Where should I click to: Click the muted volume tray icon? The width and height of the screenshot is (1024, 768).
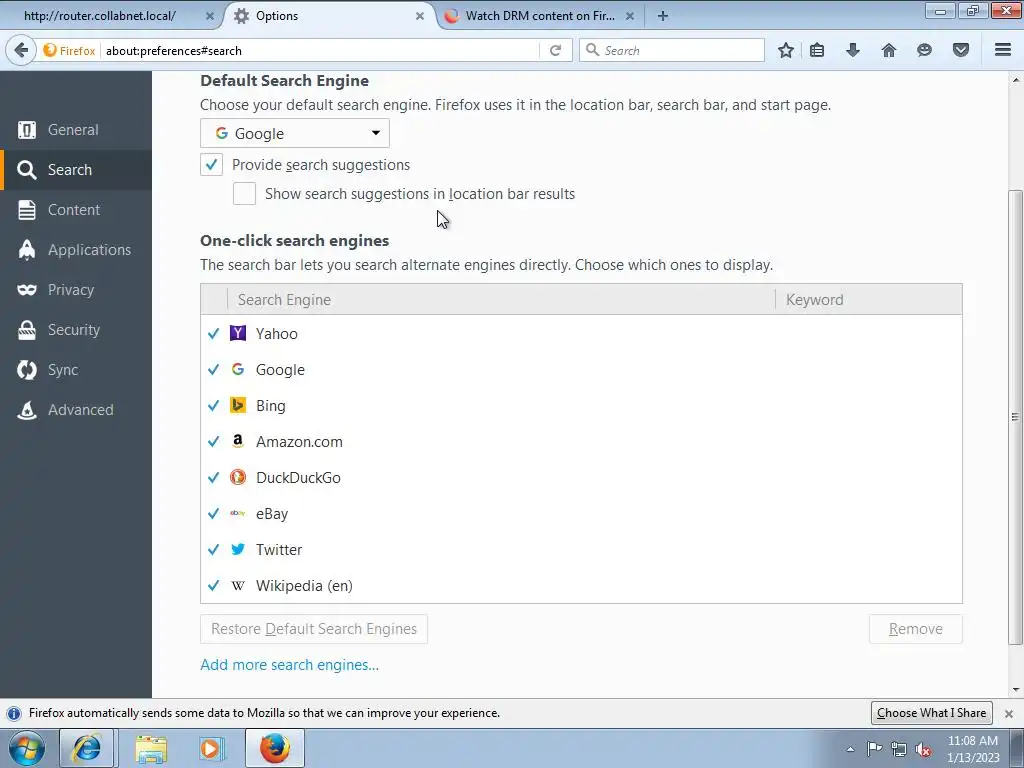coord(923,749)
